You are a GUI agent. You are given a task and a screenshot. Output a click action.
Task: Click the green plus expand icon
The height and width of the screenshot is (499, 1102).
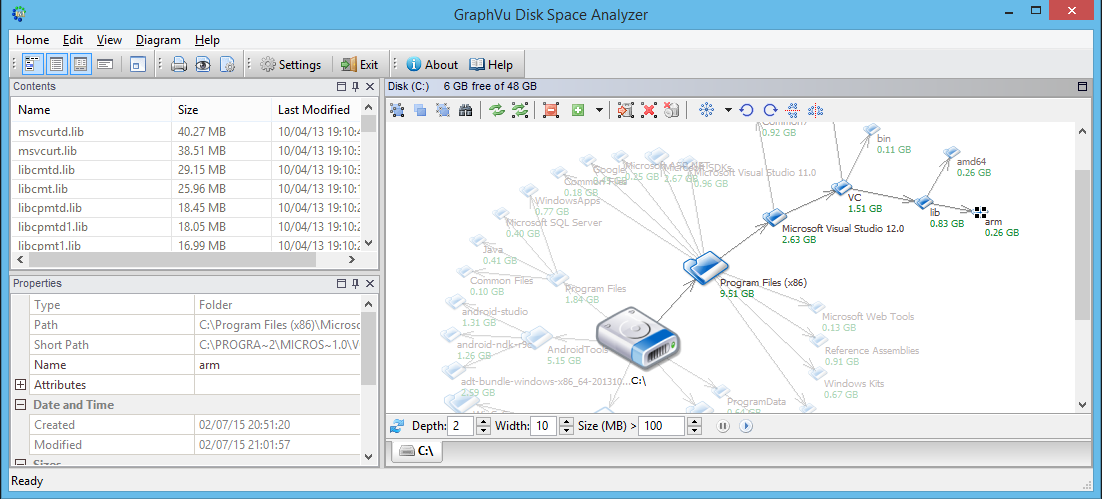click(578, 110)
